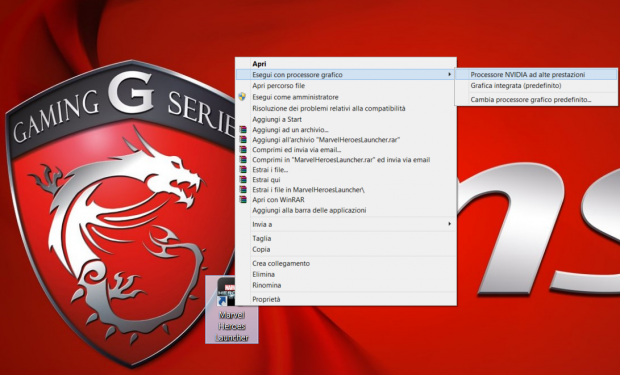The image size is (620, 375).
Task: Open Esegui con processore grafico submenu
Action: [x=346, y=74]
